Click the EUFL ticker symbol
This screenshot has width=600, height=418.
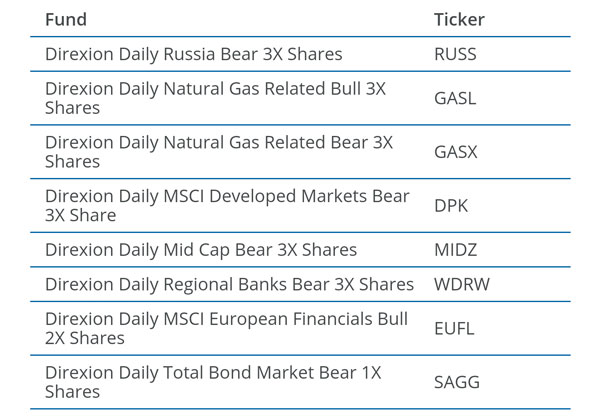[455, 329]
